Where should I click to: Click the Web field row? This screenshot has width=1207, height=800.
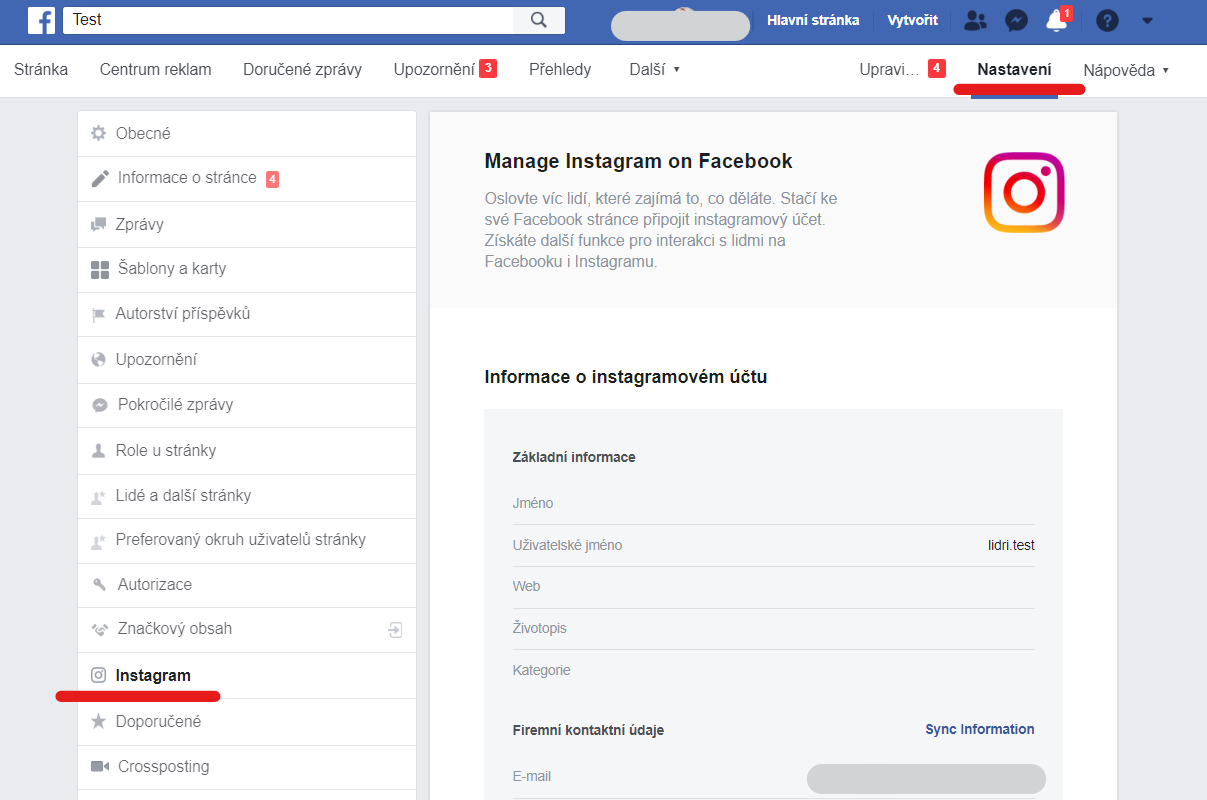(x=773, y=587)
